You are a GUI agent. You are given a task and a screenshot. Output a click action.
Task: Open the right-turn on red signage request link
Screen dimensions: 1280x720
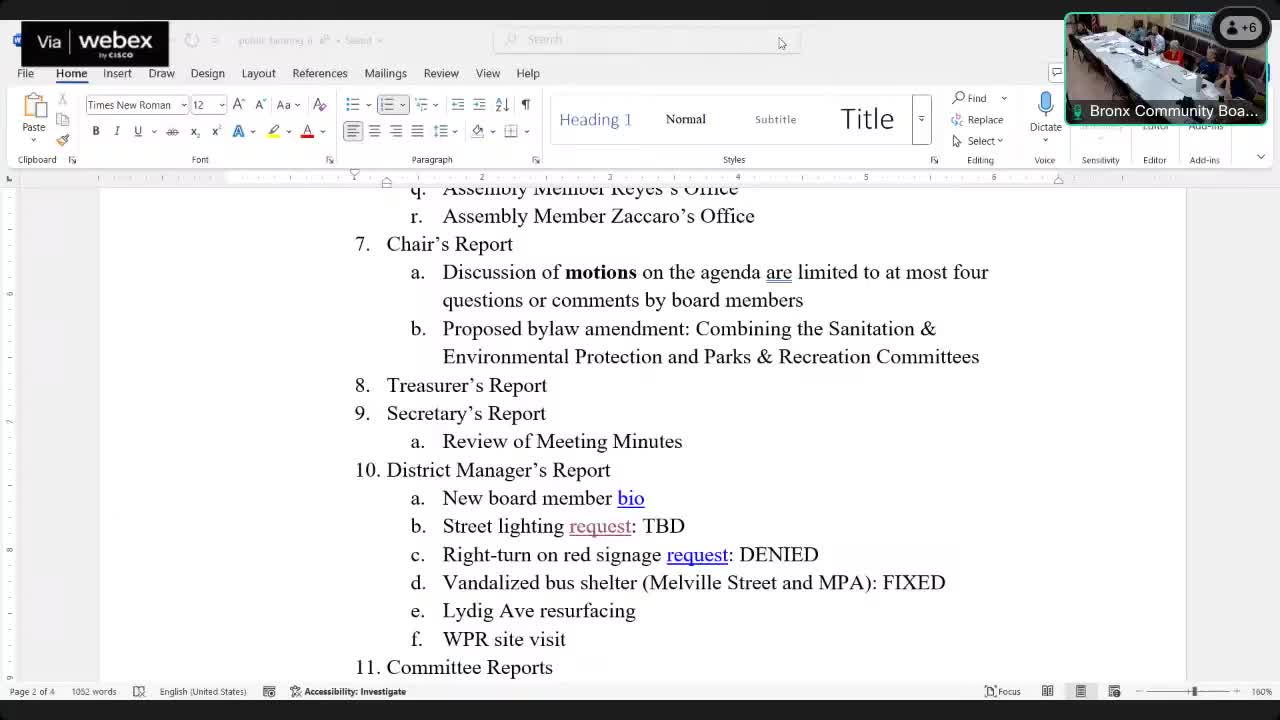[x=697, y=554]
